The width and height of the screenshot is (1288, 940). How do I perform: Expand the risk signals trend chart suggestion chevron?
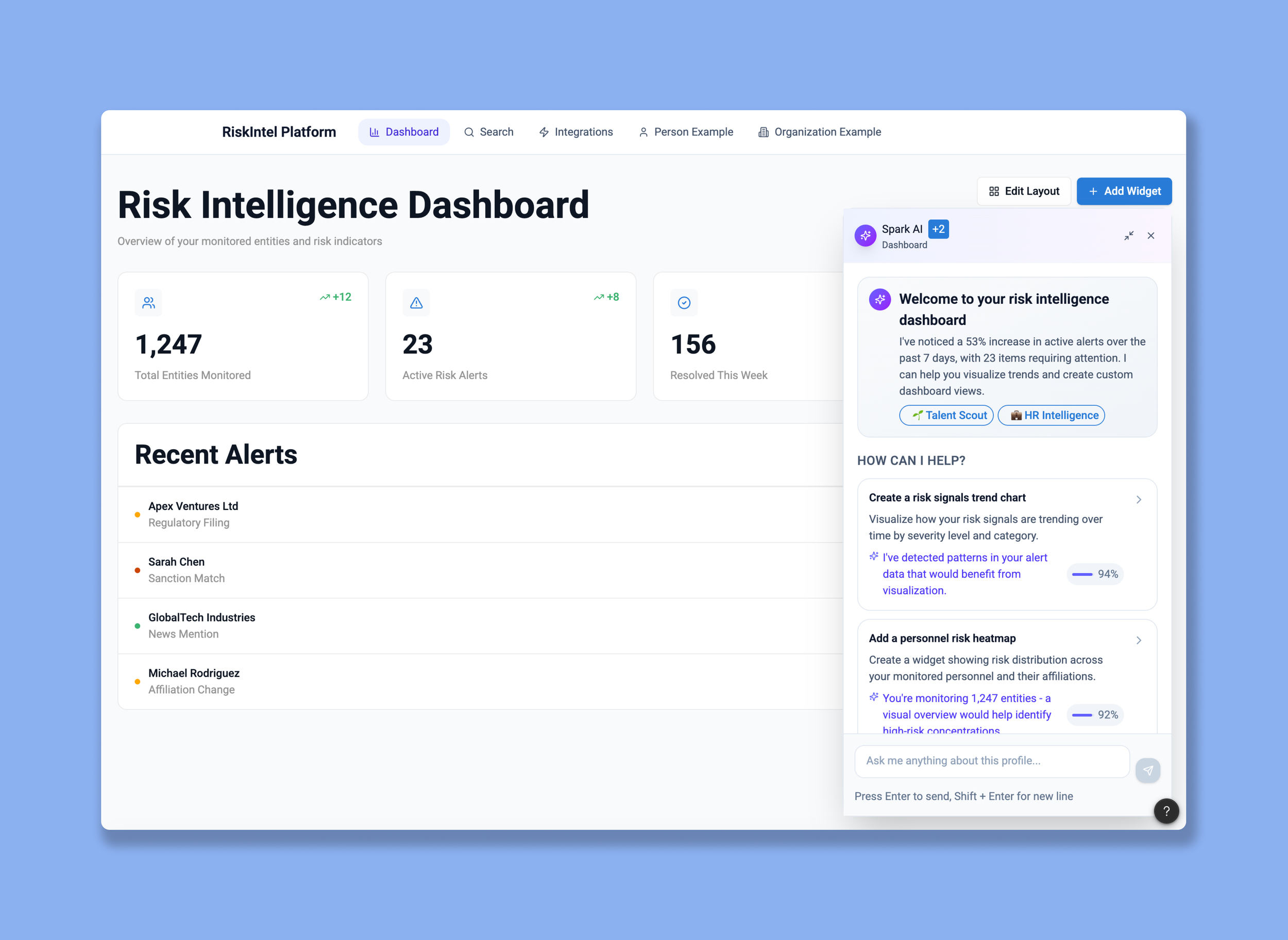1138,500
